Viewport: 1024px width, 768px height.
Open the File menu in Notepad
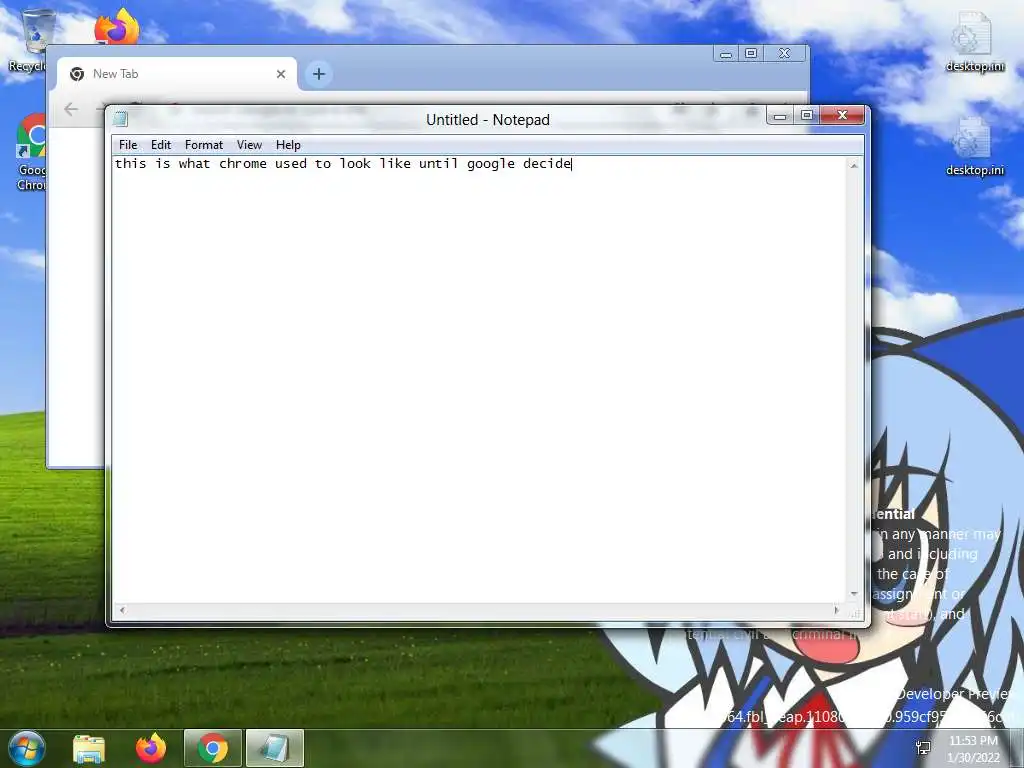point(128,145)
